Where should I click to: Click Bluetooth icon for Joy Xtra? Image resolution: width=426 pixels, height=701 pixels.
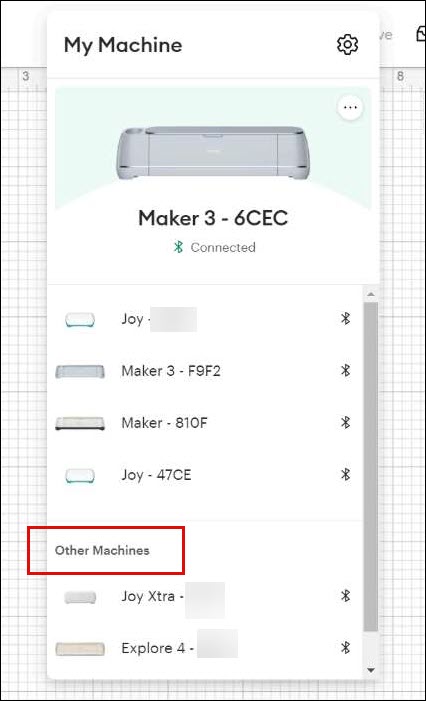[x=345, y=596]
